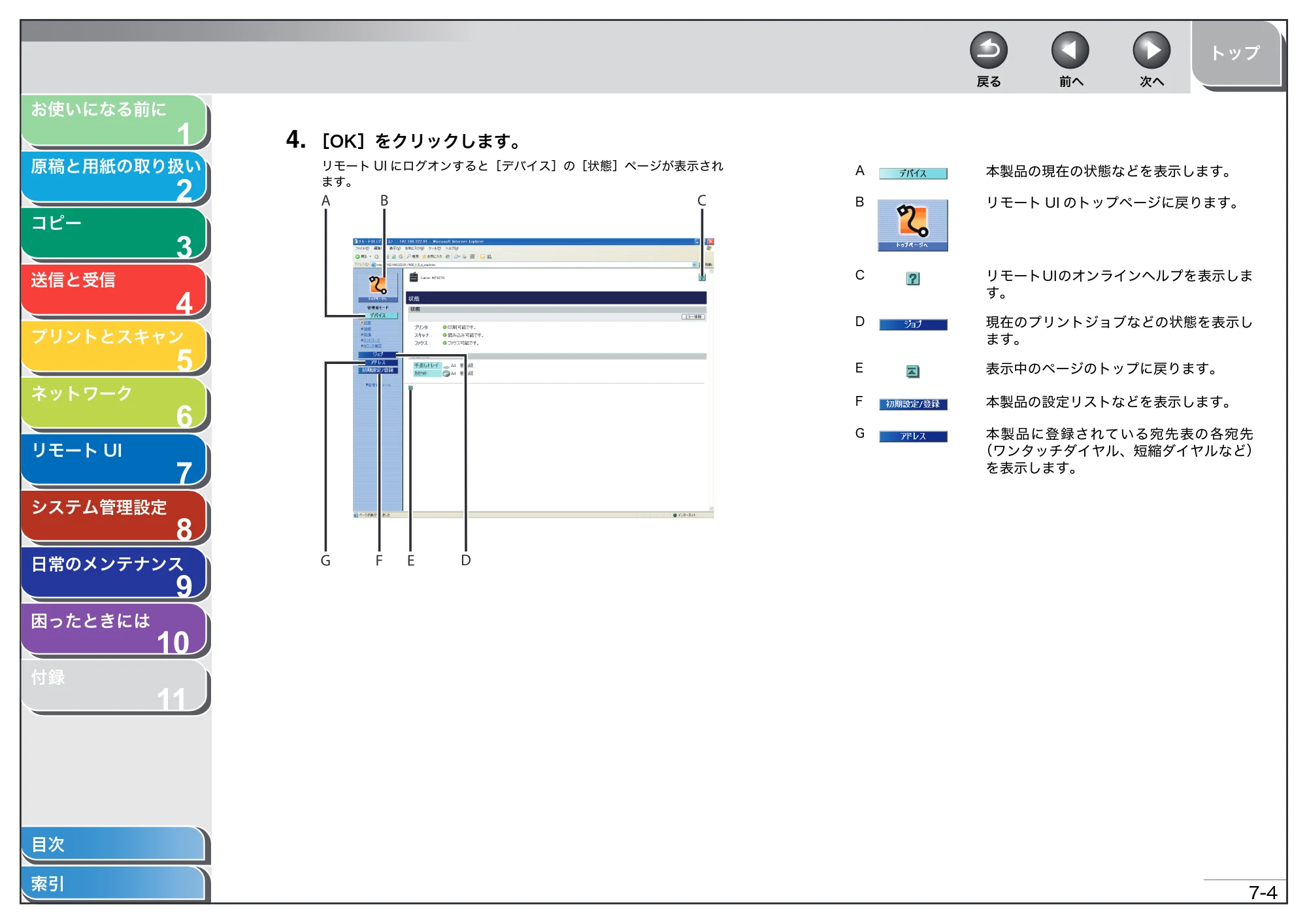
Task: Click the 前へ previous page arrow
Action: coord(1070,50)
